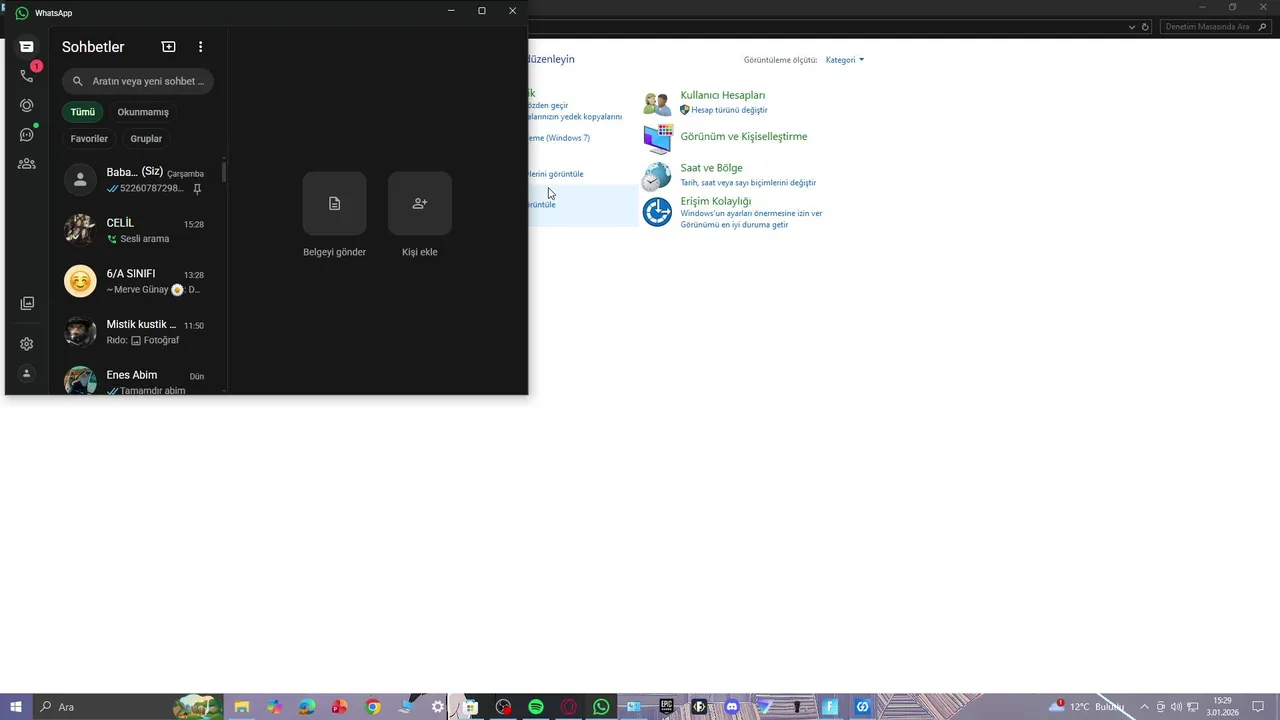The image size is (1280, 720).
Task: Select the Tümü filter chip
Action: pos(83,112)
